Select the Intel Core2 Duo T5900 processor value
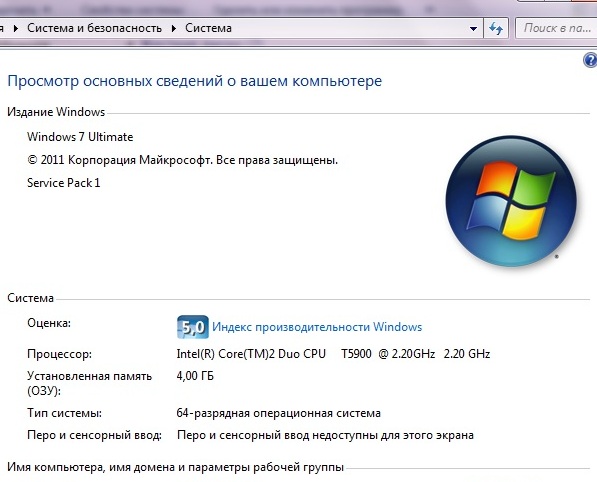 (333, 354)
